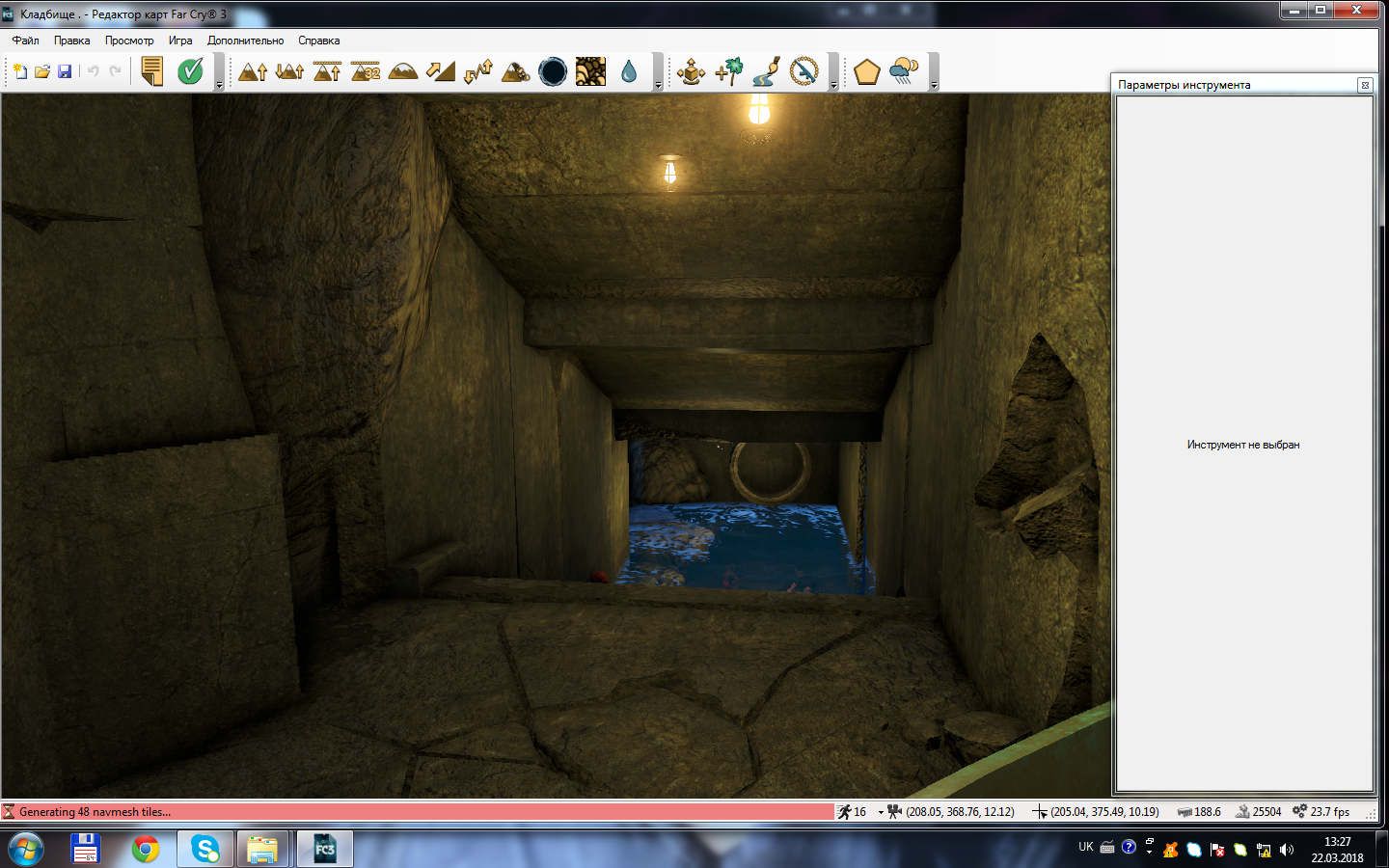The height and width of the screenshot is (868, 1389).
Task: Open the network status tray icon
Action: pos(1264,850)
